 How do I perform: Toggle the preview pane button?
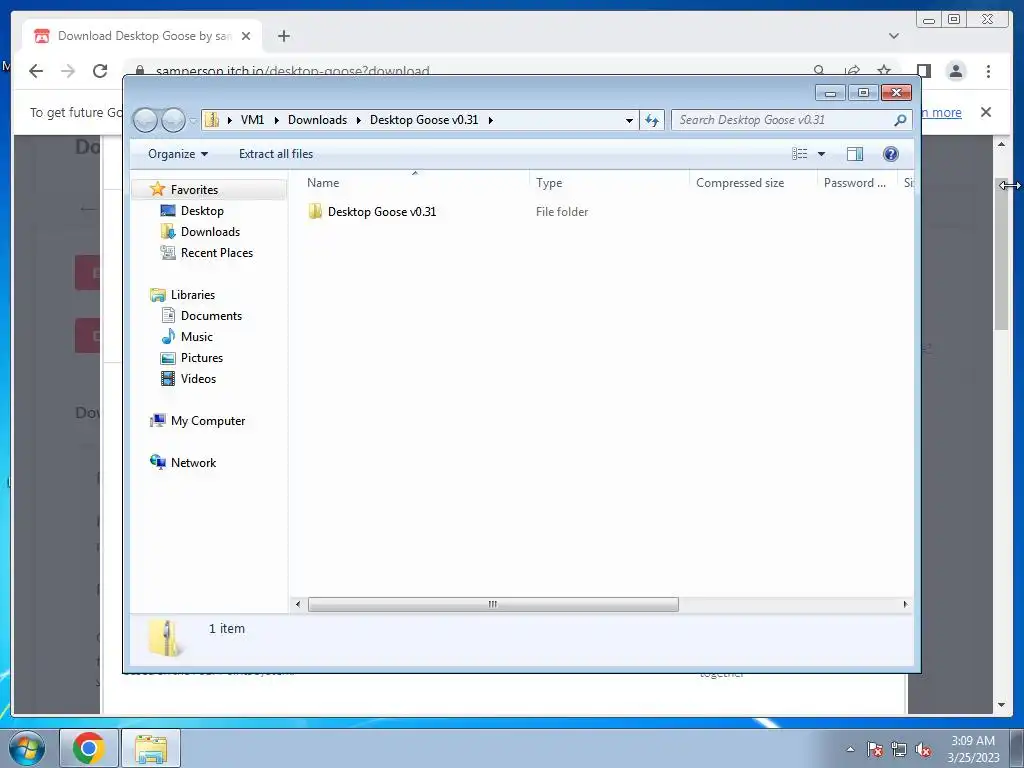[x=854, y=154]
